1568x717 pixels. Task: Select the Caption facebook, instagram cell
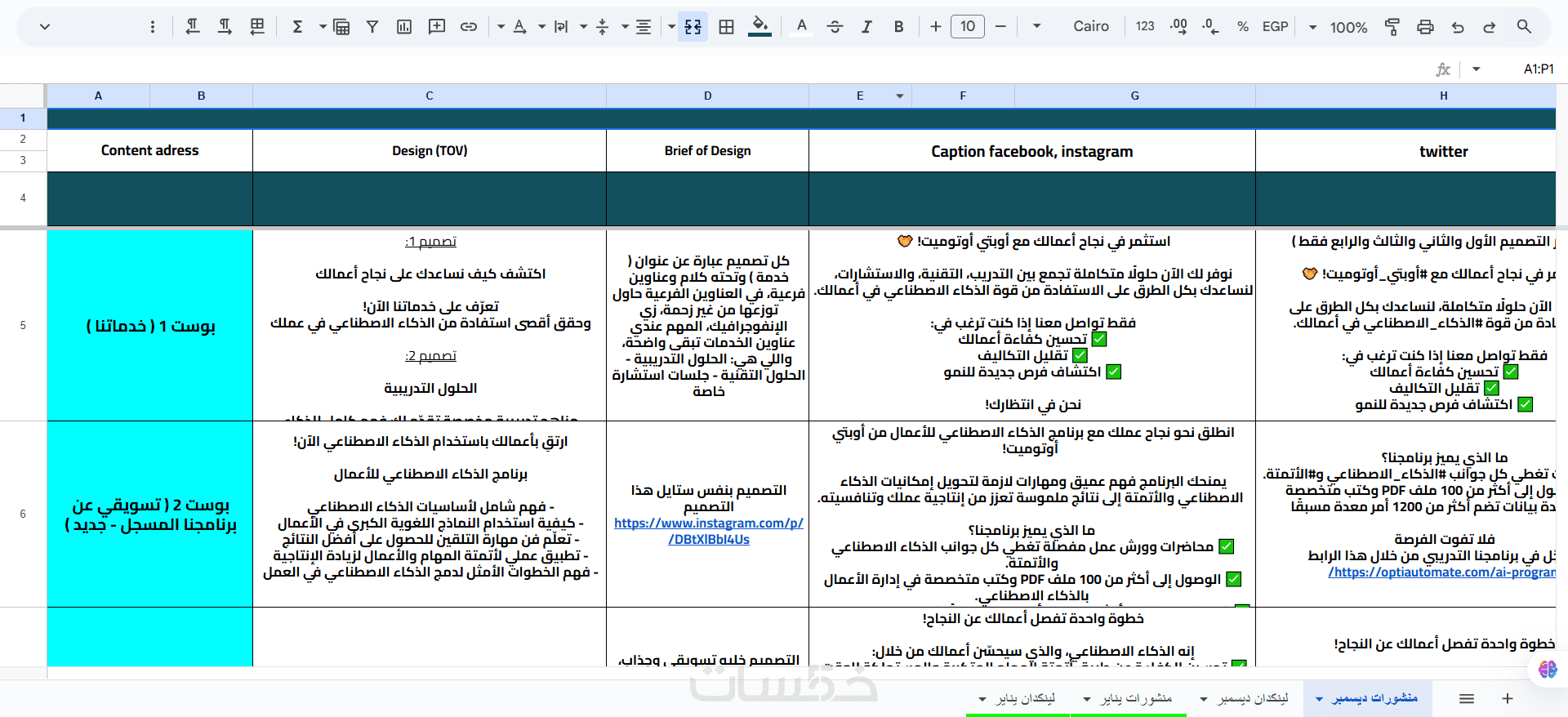tap(1032, 150)
